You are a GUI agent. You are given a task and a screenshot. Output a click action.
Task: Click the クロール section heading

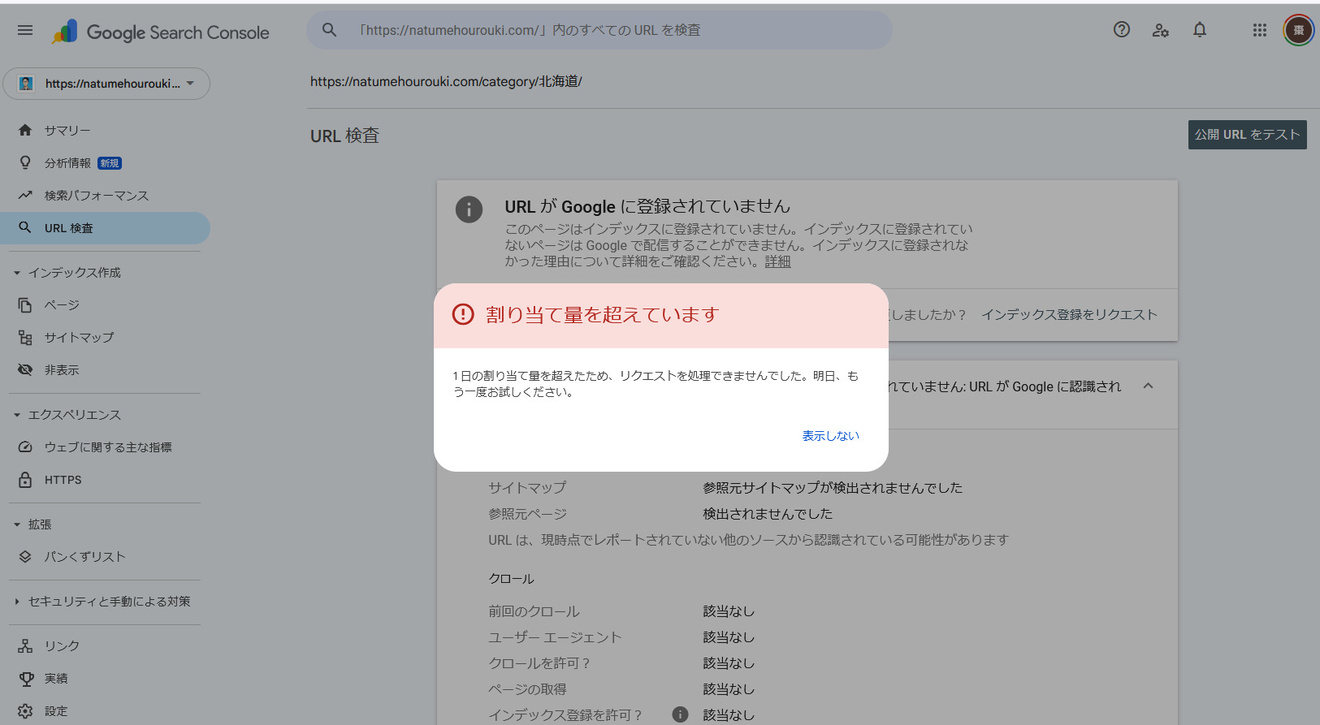[511, 579]
